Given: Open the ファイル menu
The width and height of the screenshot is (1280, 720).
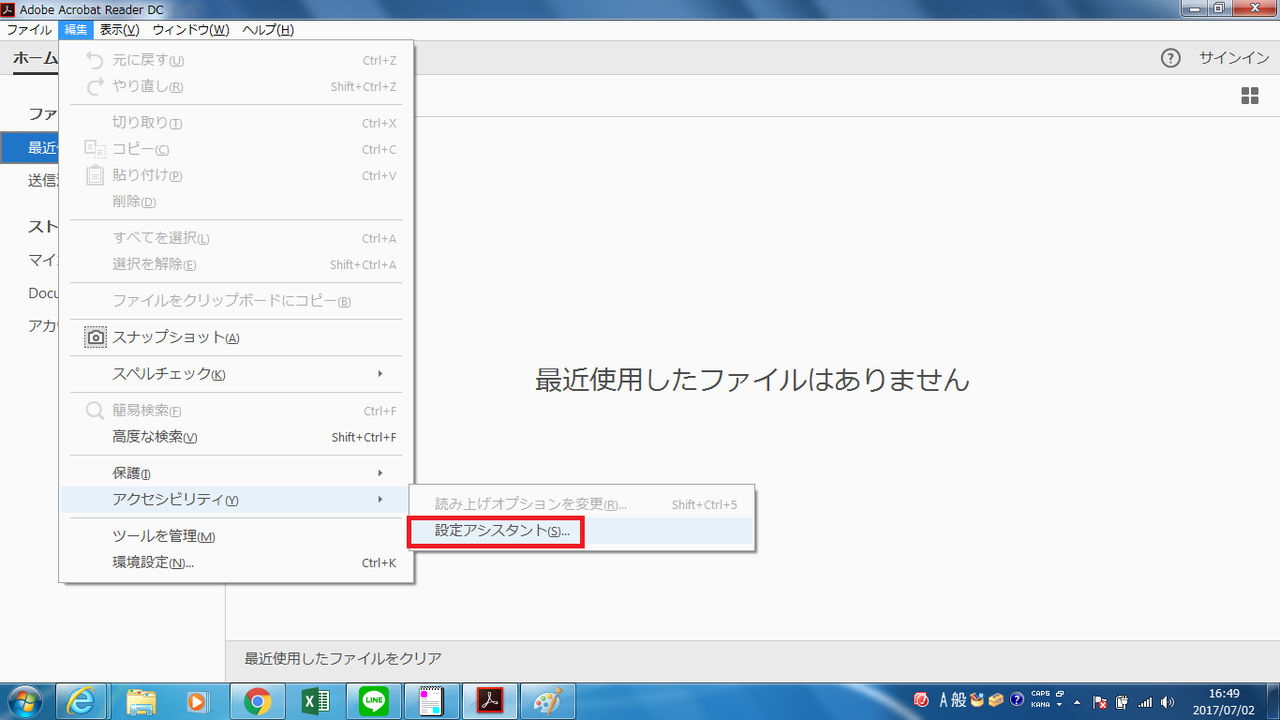Looking at the screenshot, I should pyautogui.click(x=29, y=30).
